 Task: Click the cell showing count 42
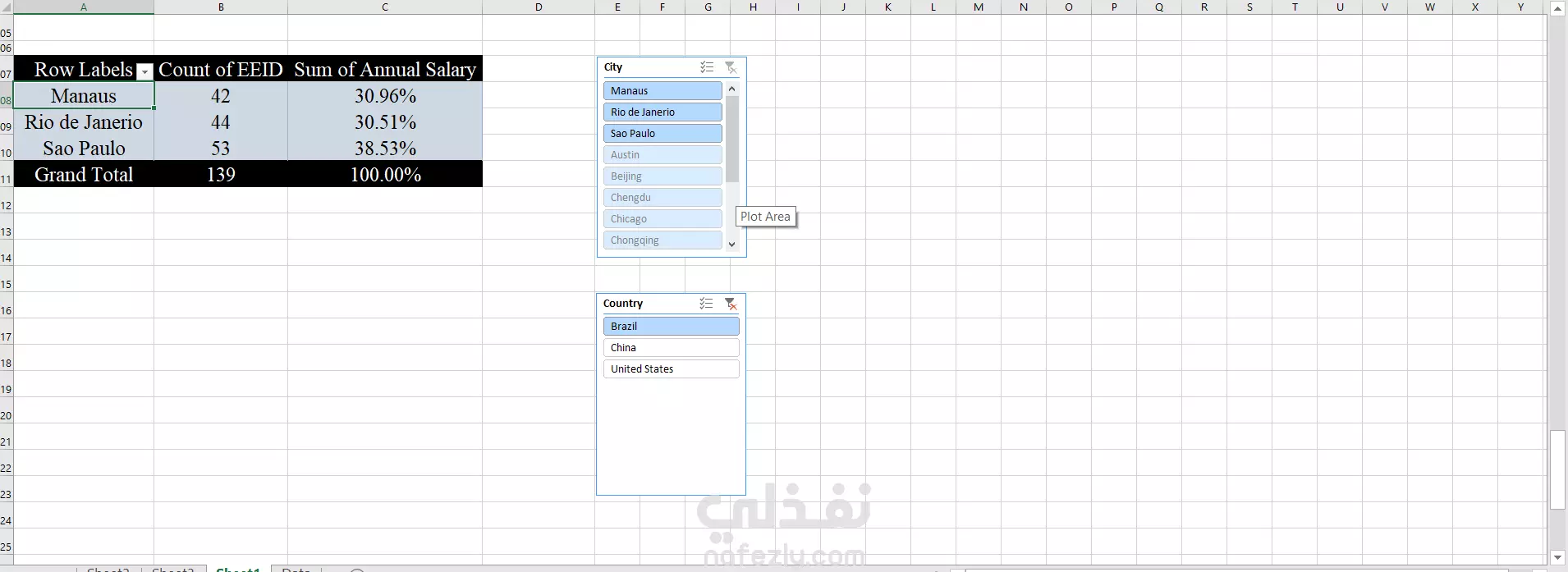point(221,95)
